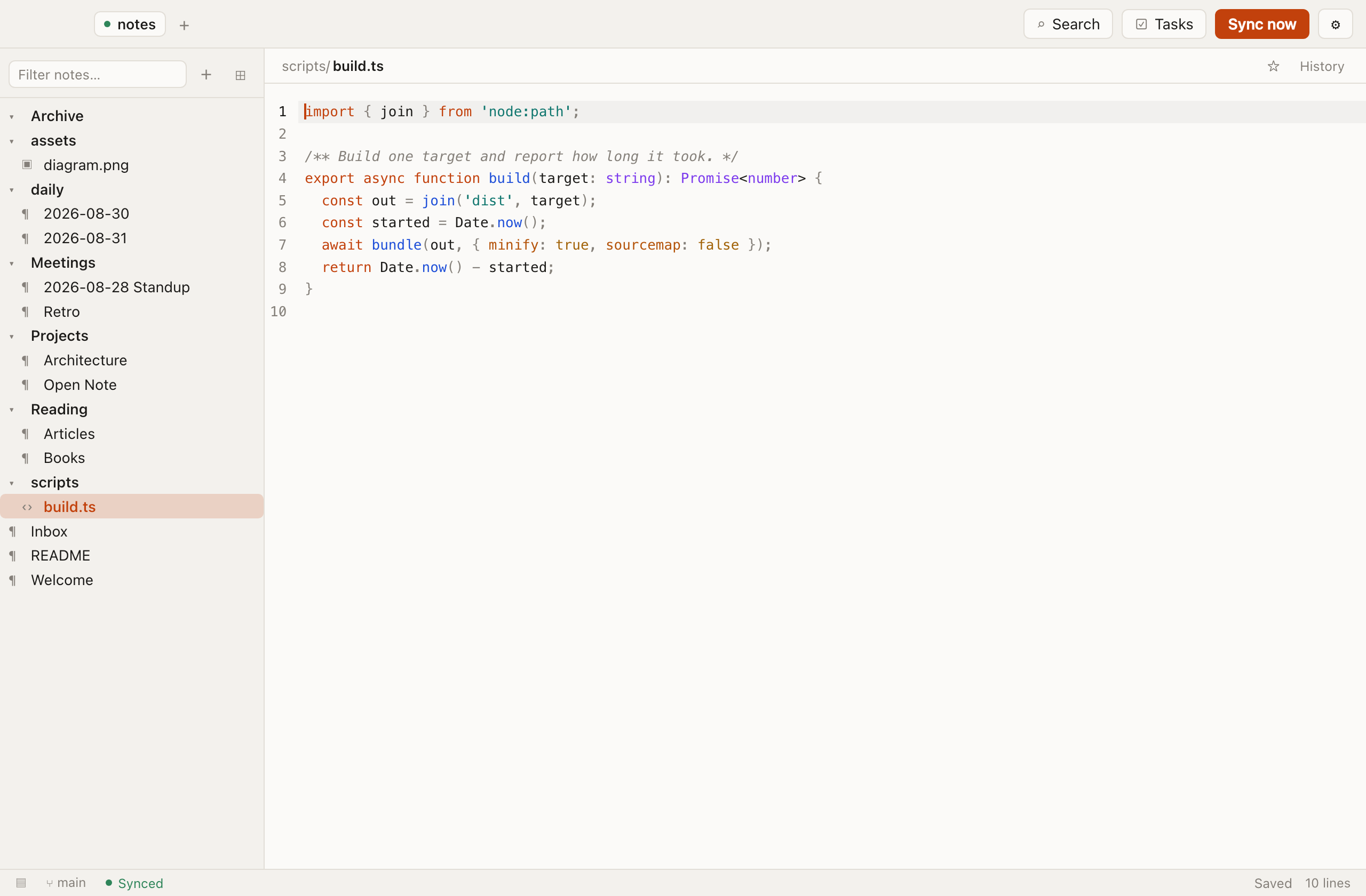Click the paragraph icon next to README

point(13,556)
